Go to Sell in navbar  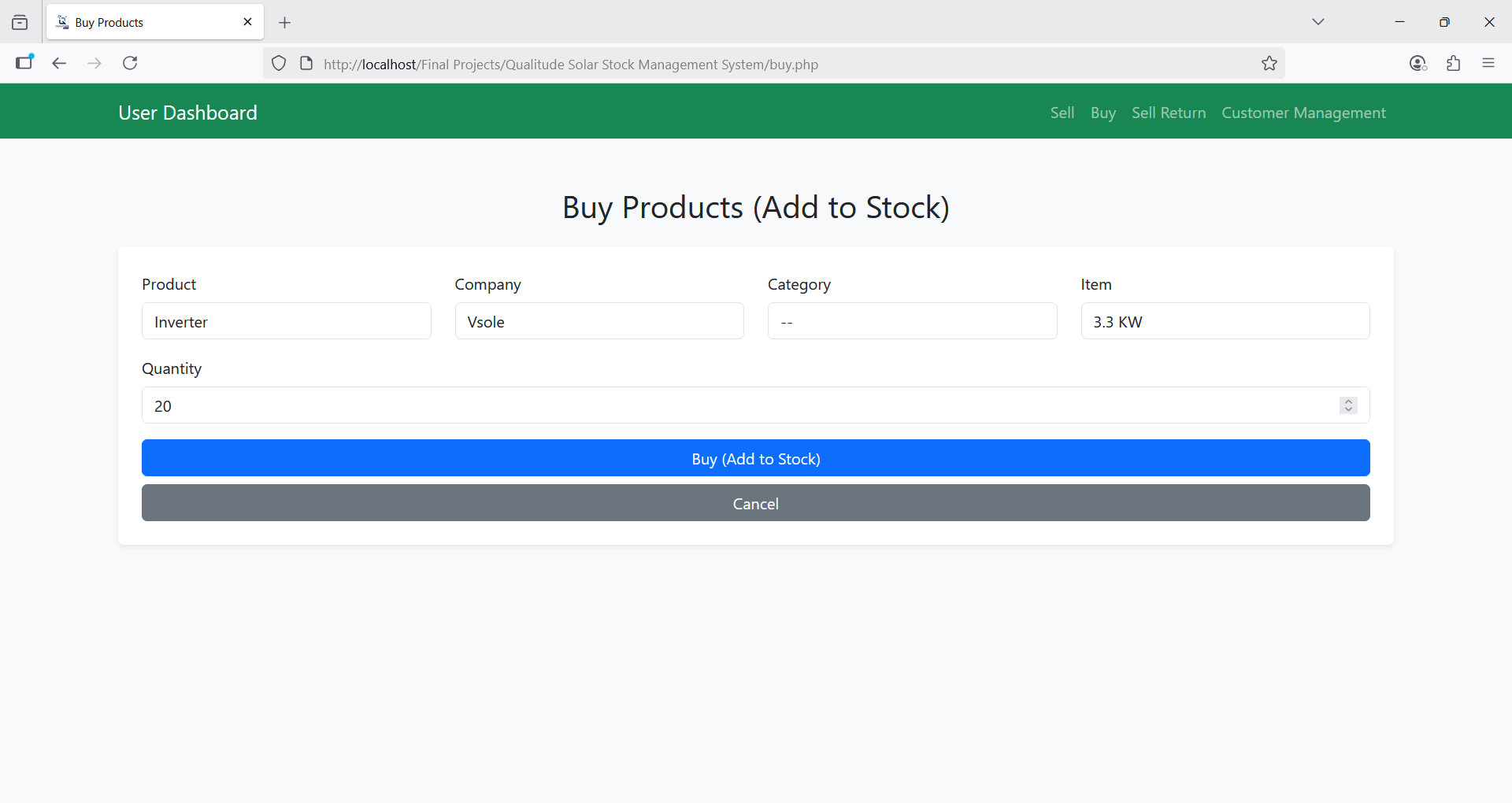click(x=1062, y=113)
